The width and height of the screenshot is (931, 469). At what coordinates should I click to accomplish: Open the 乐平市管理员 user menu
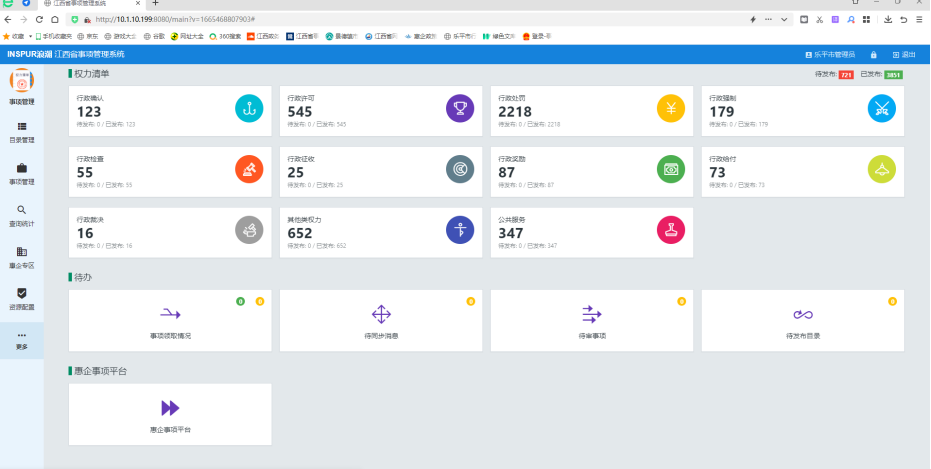[830, 54]
